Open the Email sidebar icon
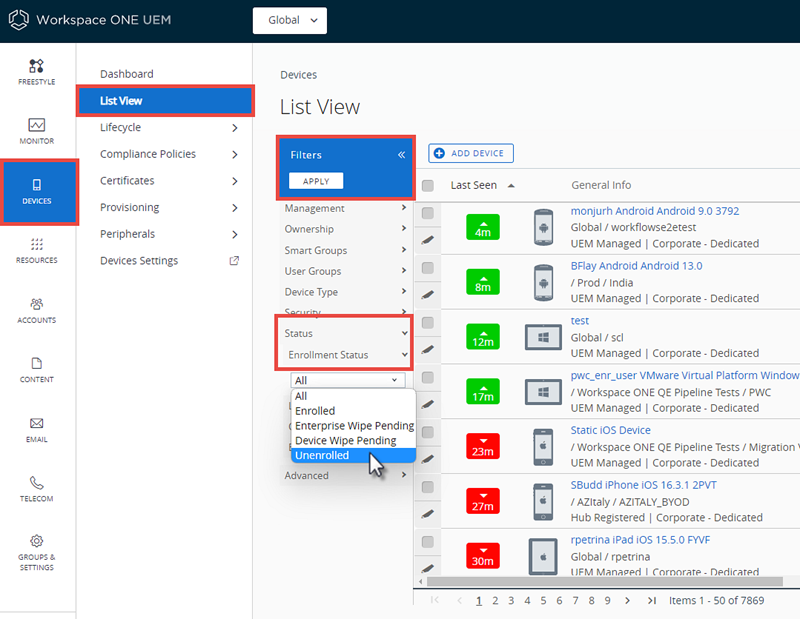800x619 pixels. 37,423
